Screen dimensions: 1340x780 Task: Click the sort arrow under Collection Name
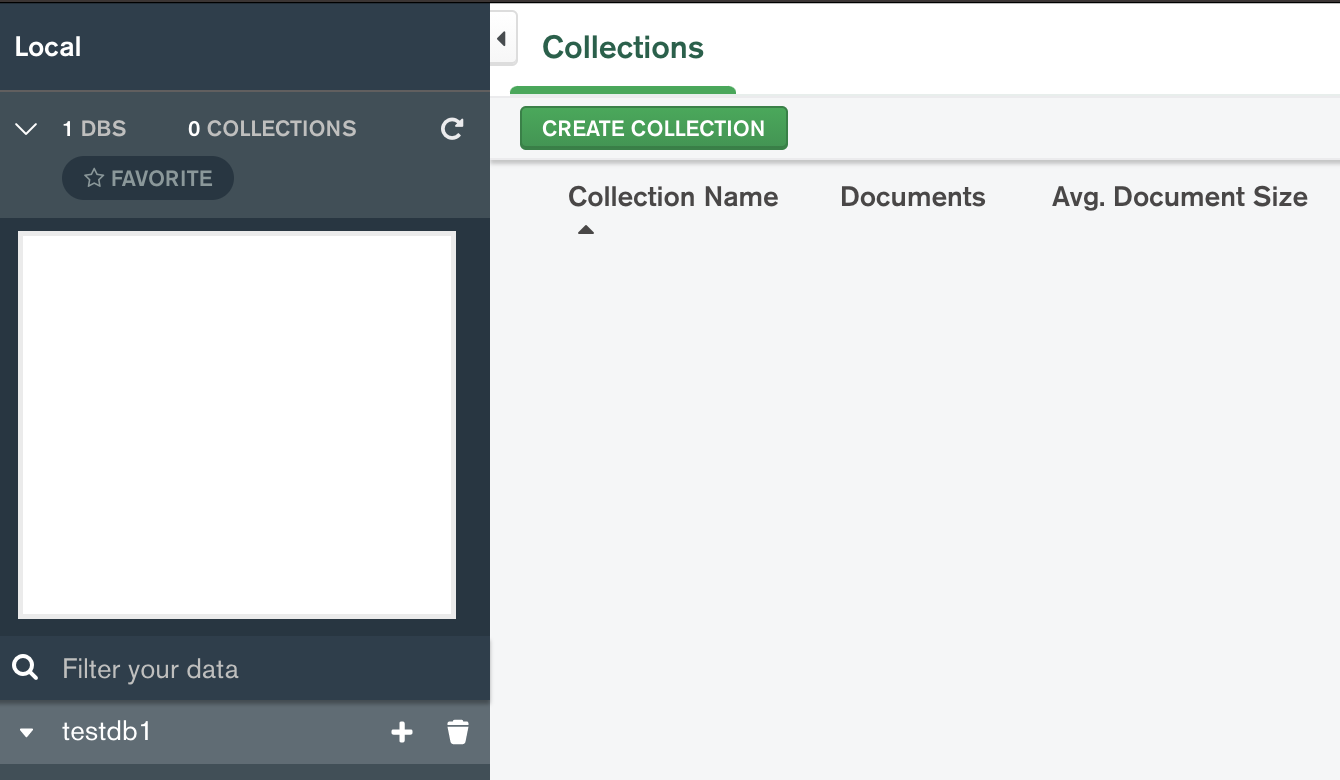point(586,230)
